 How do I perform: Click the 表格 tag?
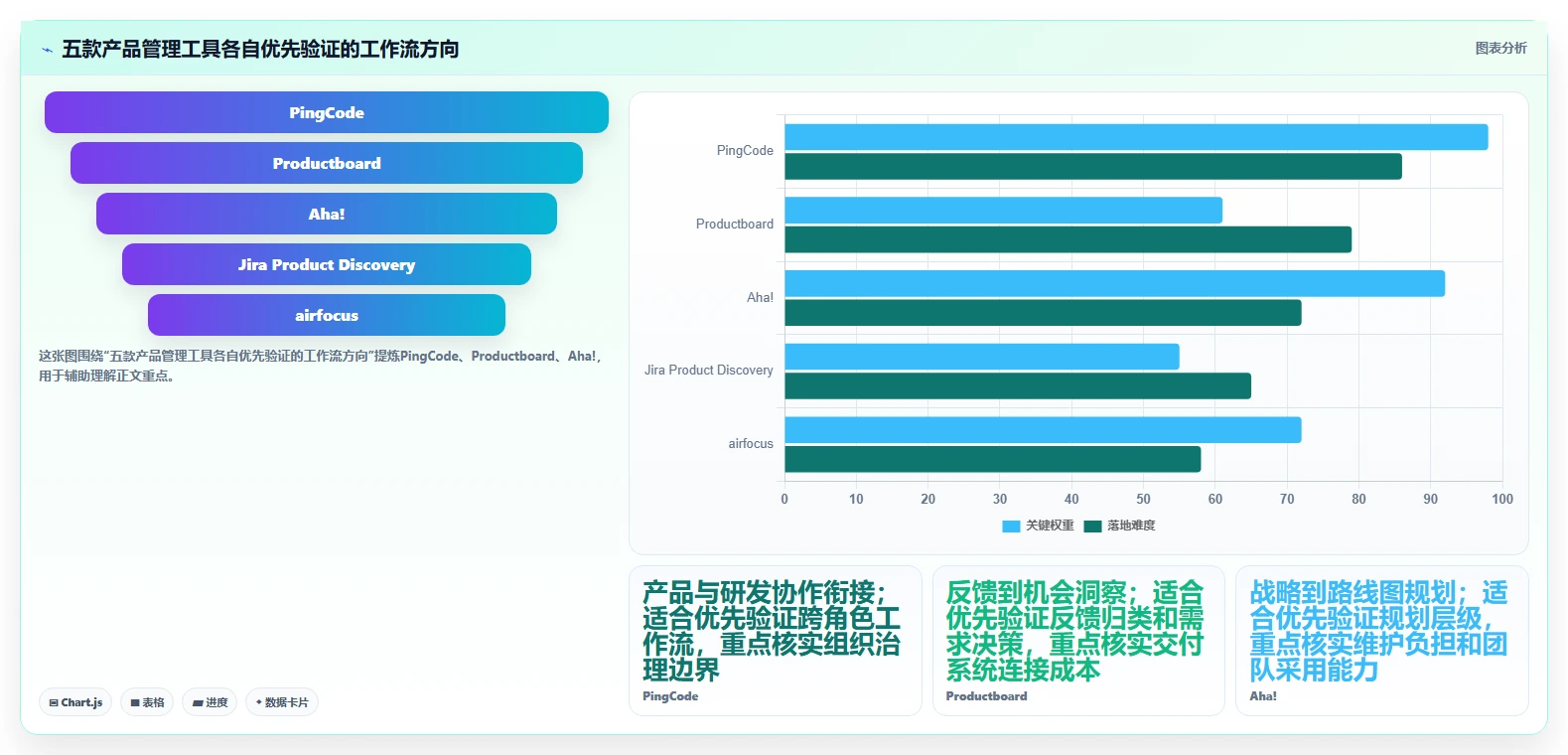pyautogui.click(x=147, y=702)
